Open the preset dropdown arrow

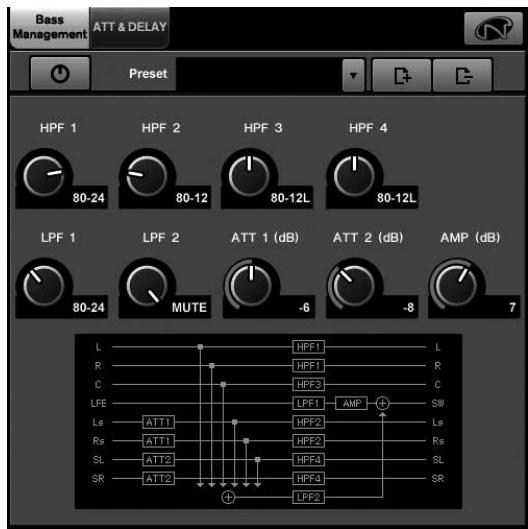tap(353, 75)
